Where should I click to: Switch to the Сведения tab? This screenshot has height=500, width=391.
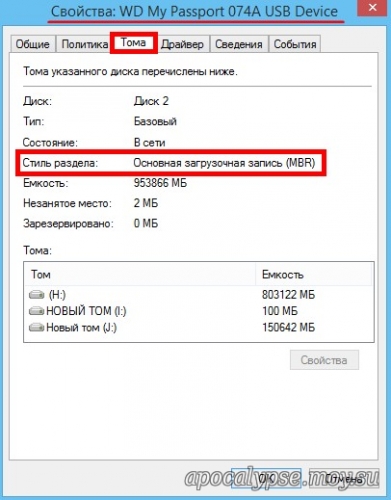pyautogui.click(x=239, y=44)
